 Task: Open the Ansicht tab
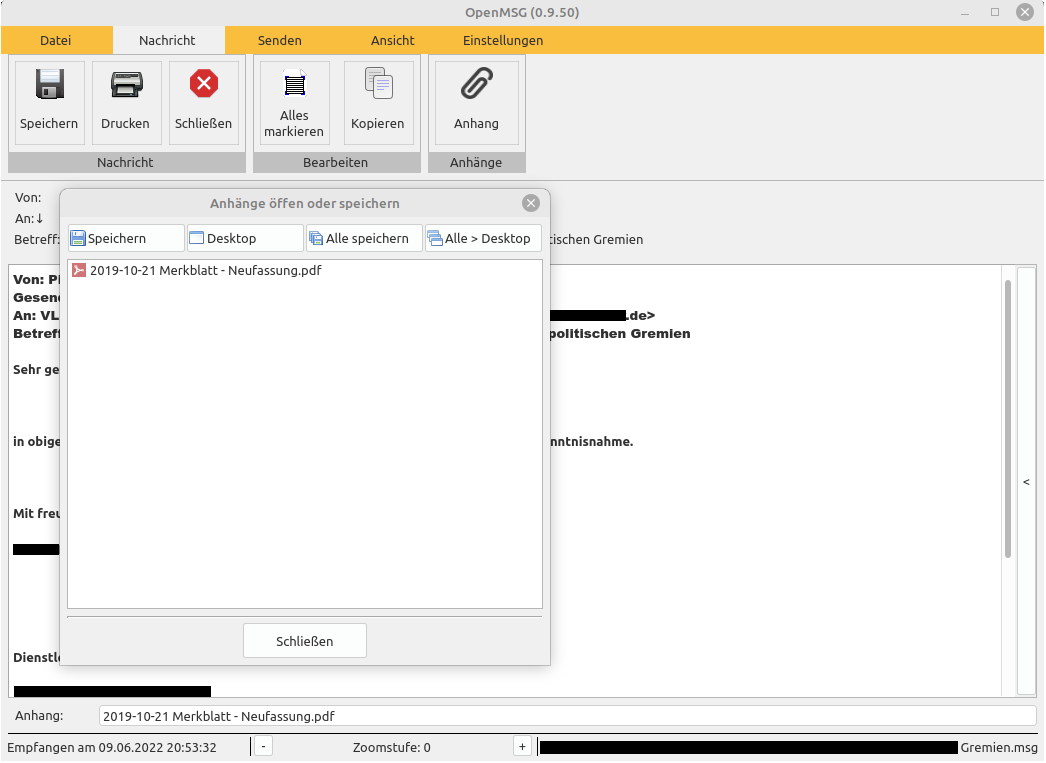click(393, 41)
